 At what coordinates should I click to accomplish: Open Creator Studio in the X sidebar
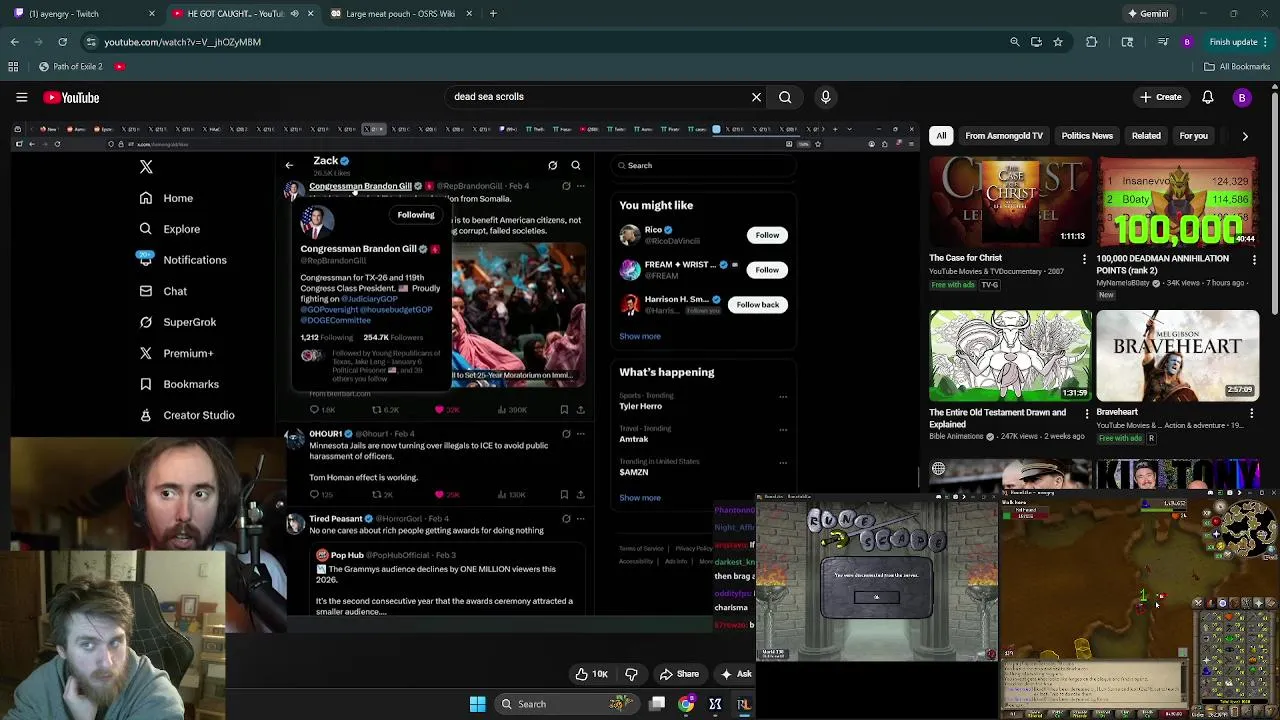pos(187,415)
